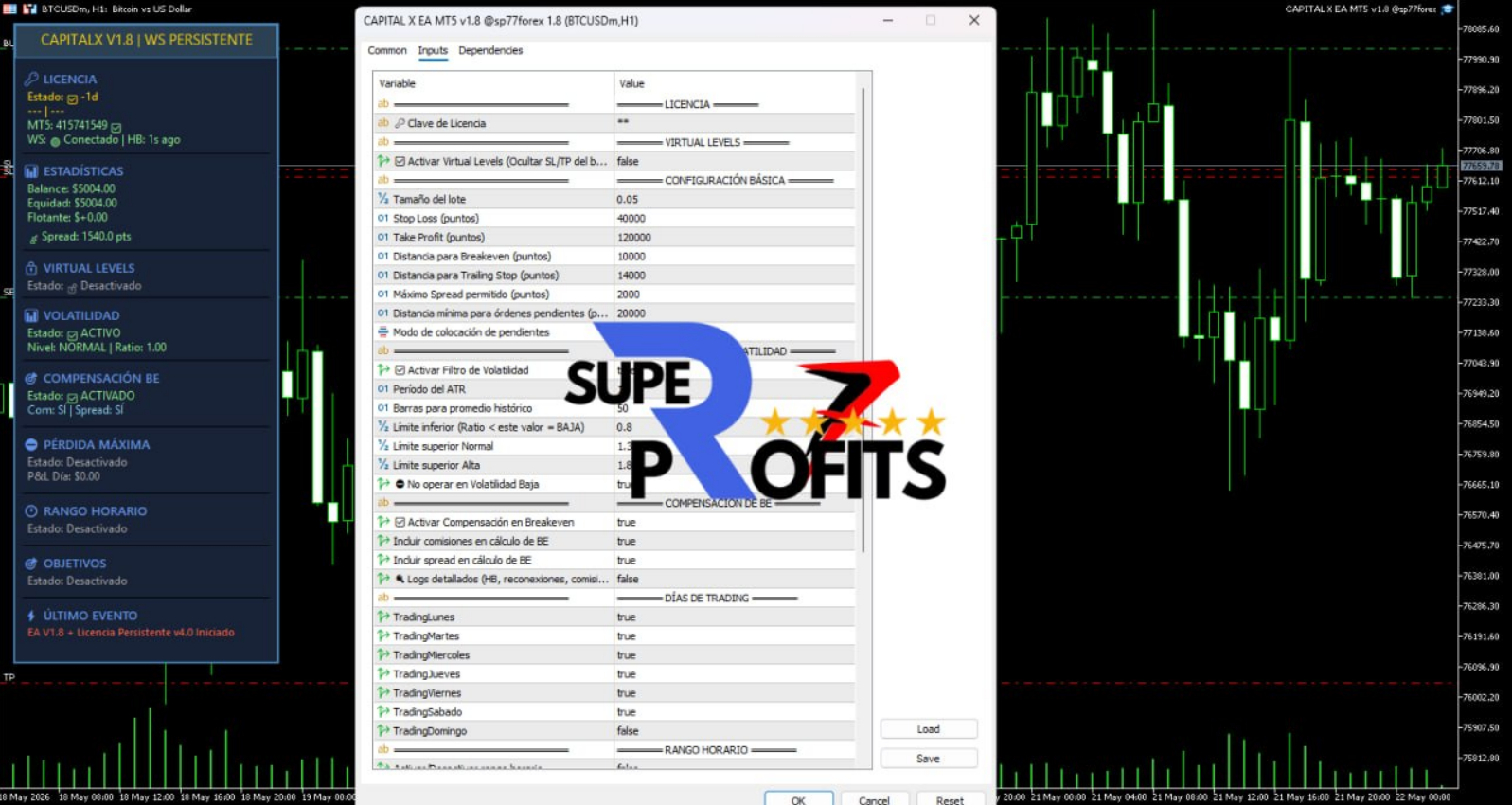1512x805 pixels.
Task: Select the Stop Loss value 40000
Action: (735, 218)
